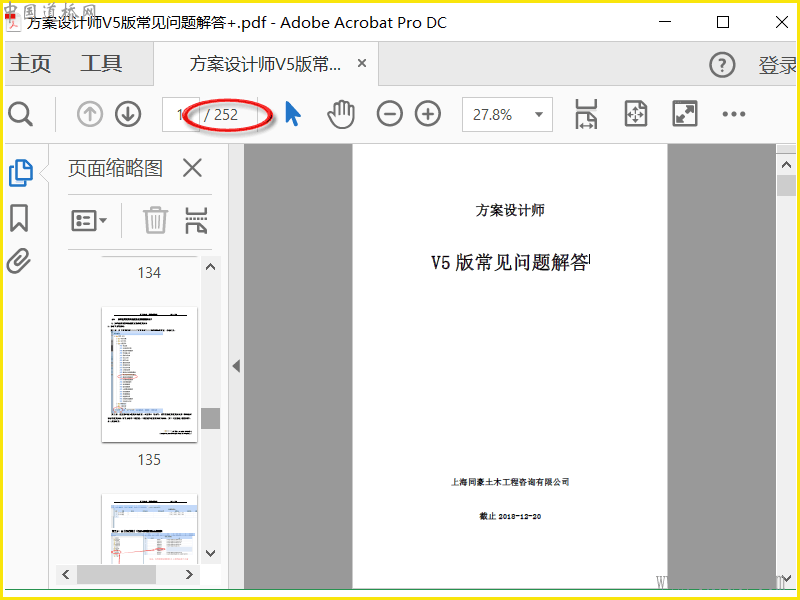The width and height of the screenshot is (800, 600).
Task: Collapse the left navigation pane arrow
Action: pyautogui.click(x=236, y=366)
